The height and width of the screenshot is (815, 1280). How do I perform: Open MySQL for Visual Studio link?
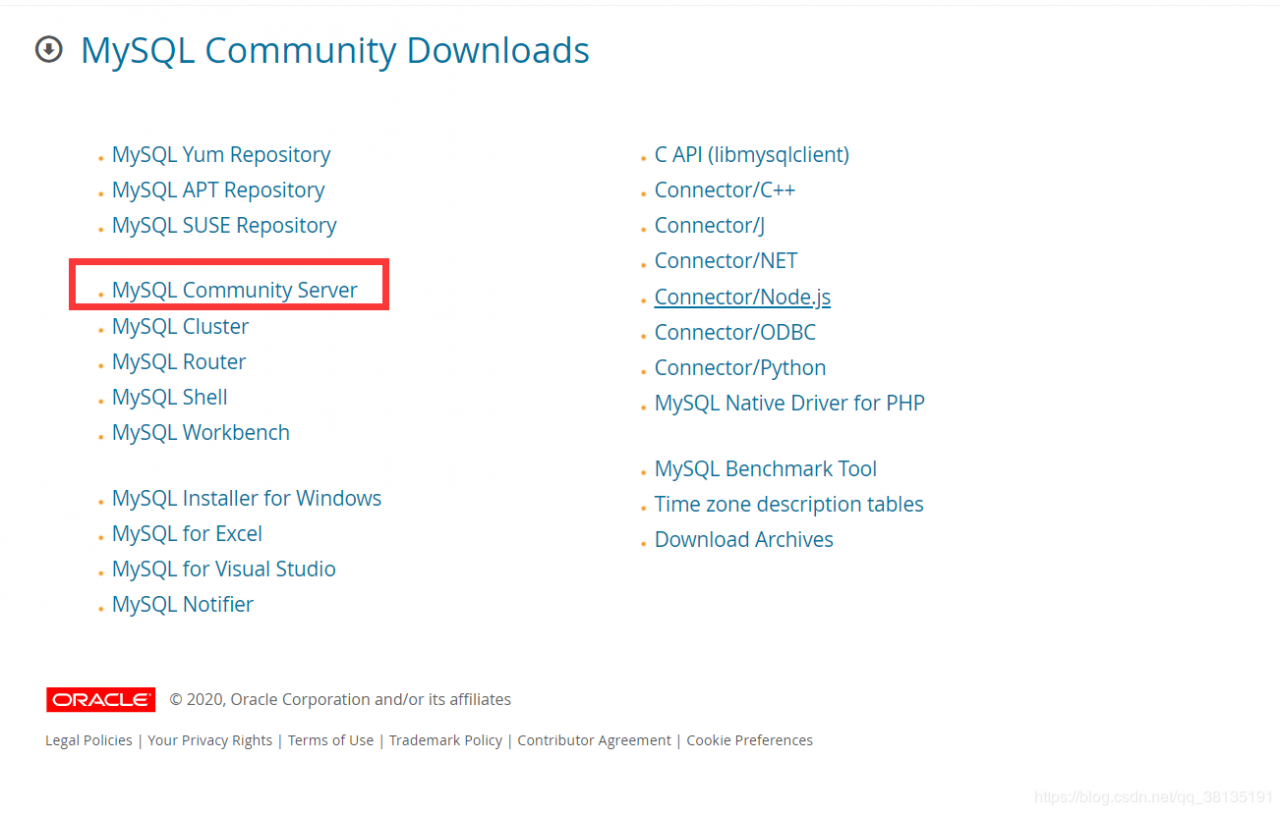point(224,569)
